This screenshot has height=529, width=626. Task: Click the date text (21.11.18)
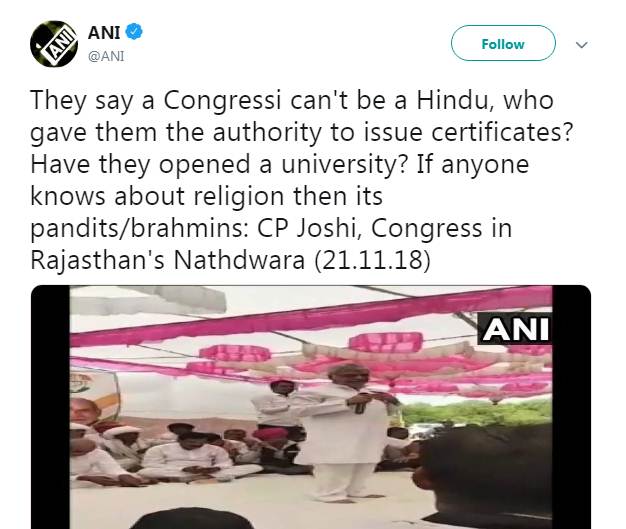point(372,260)
